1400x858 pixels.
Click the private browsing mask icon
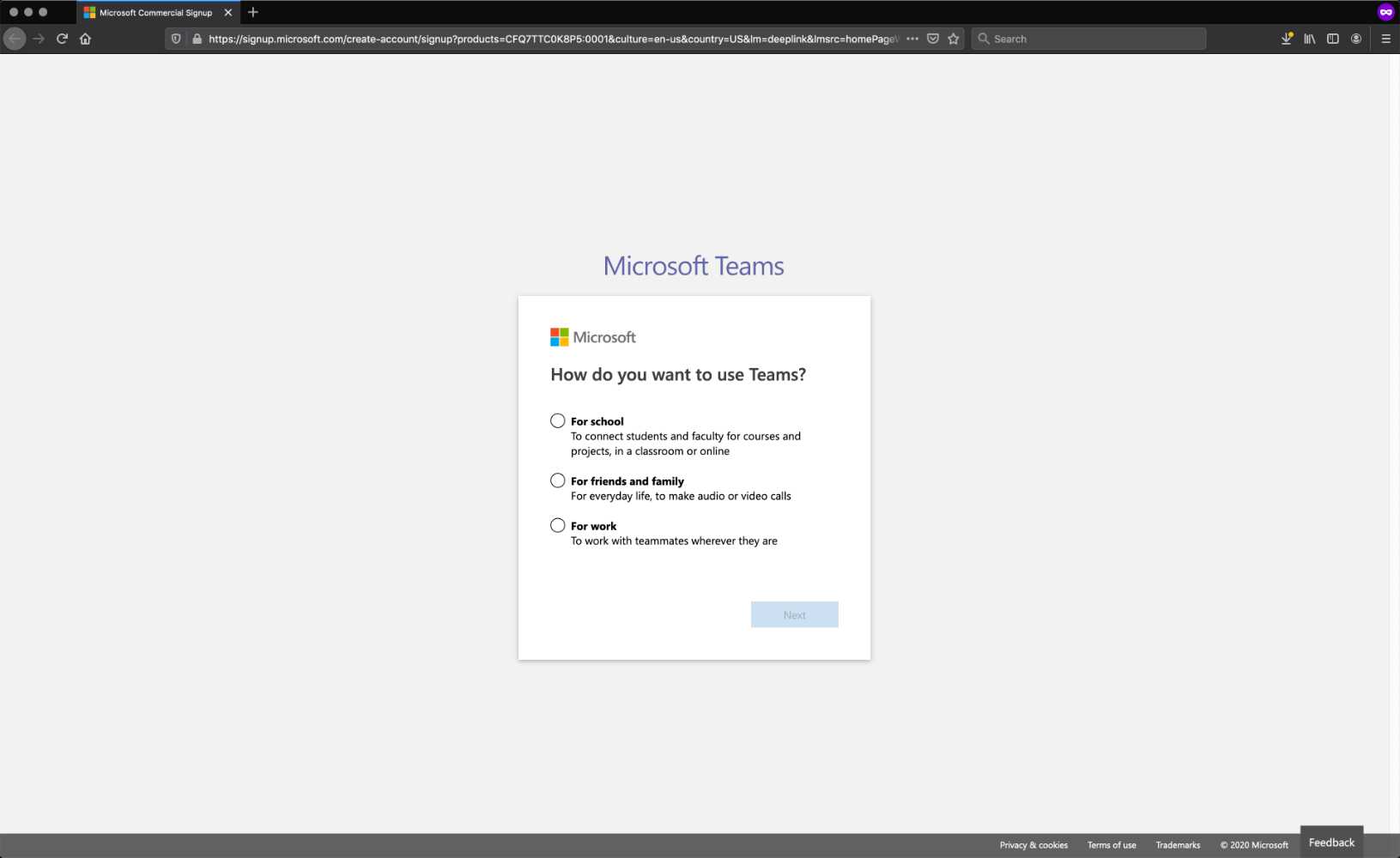click(x=1385, y=12)
